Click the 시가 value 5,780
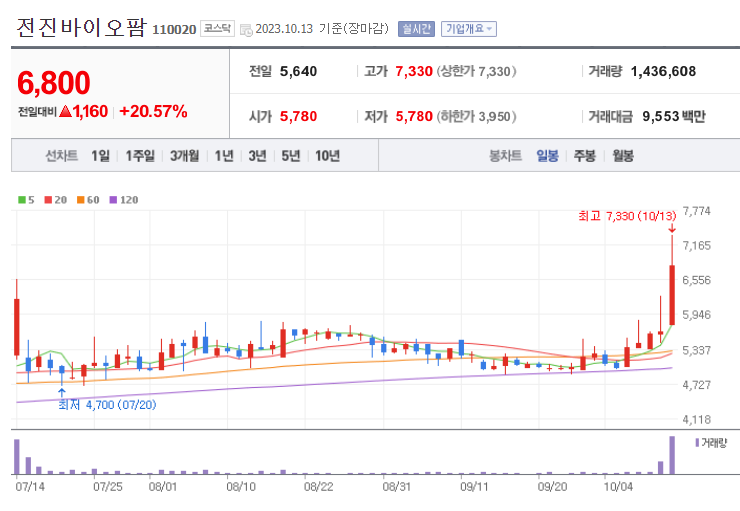Screen dimensions: 740x511 (298, 116)
